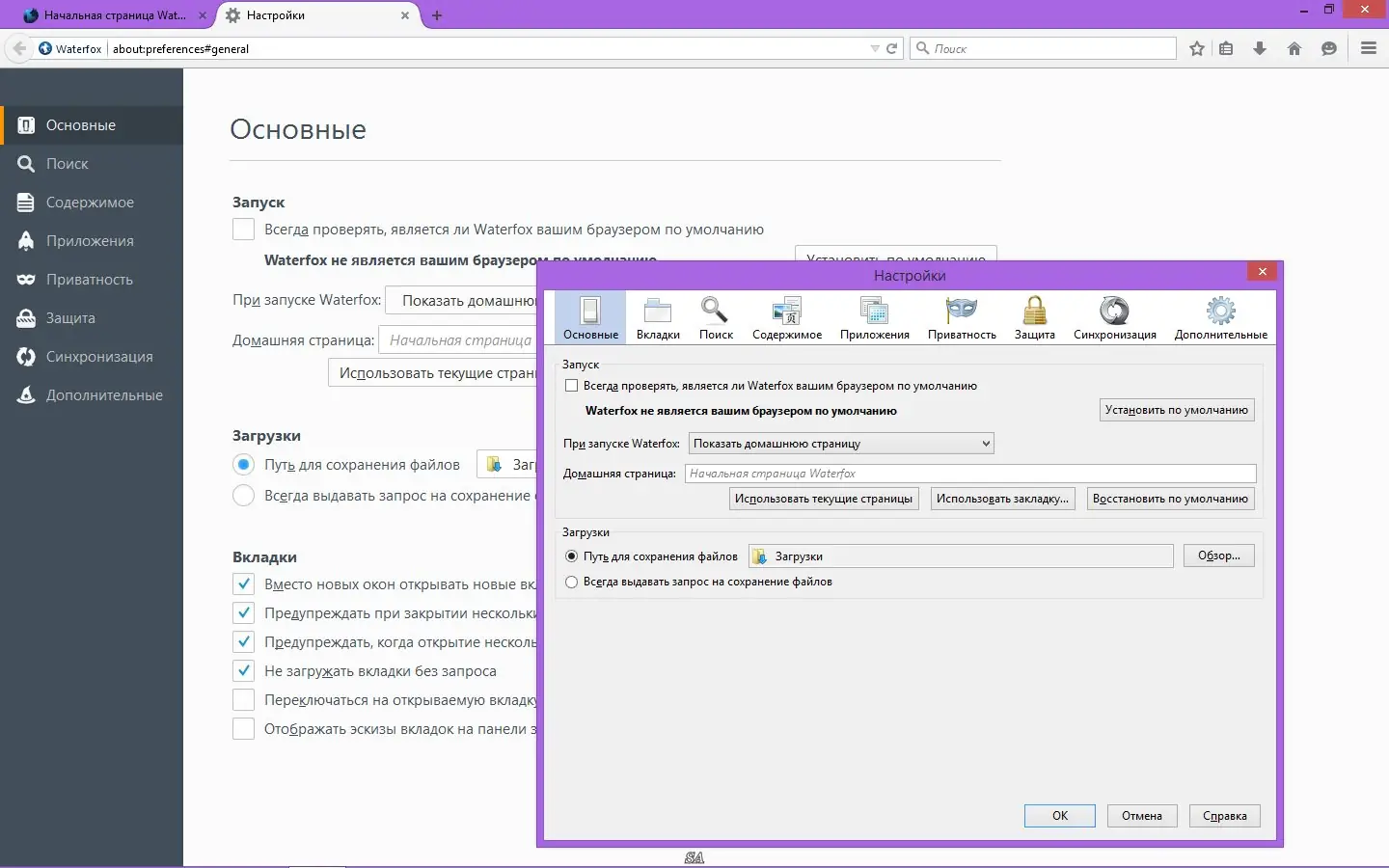
Task: Open the Защита padlock icon in the dialog
Action: click(1034, 317)
